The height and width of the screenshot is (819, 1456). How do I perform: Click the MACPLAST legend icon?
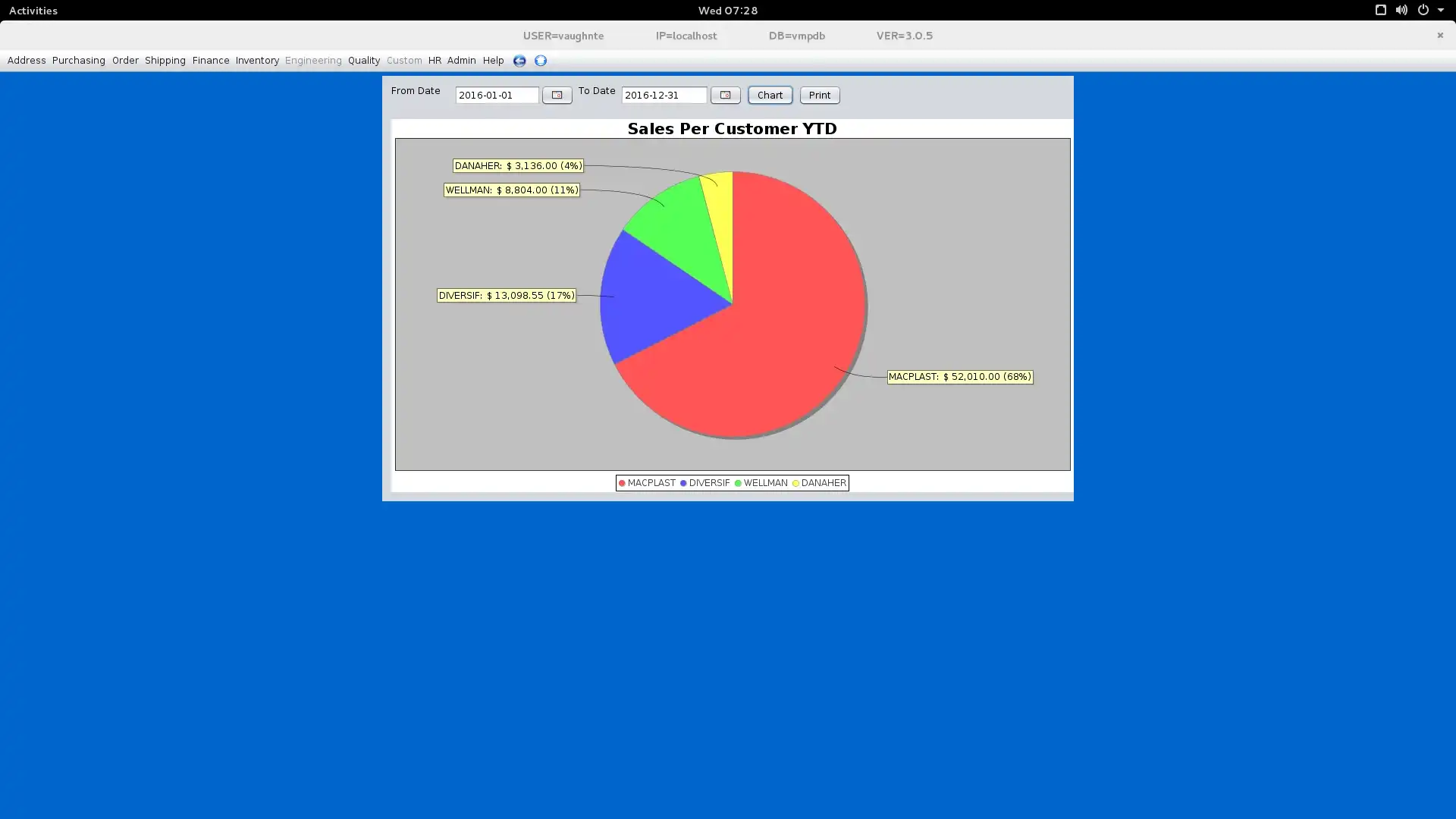(x=621, y=482)
